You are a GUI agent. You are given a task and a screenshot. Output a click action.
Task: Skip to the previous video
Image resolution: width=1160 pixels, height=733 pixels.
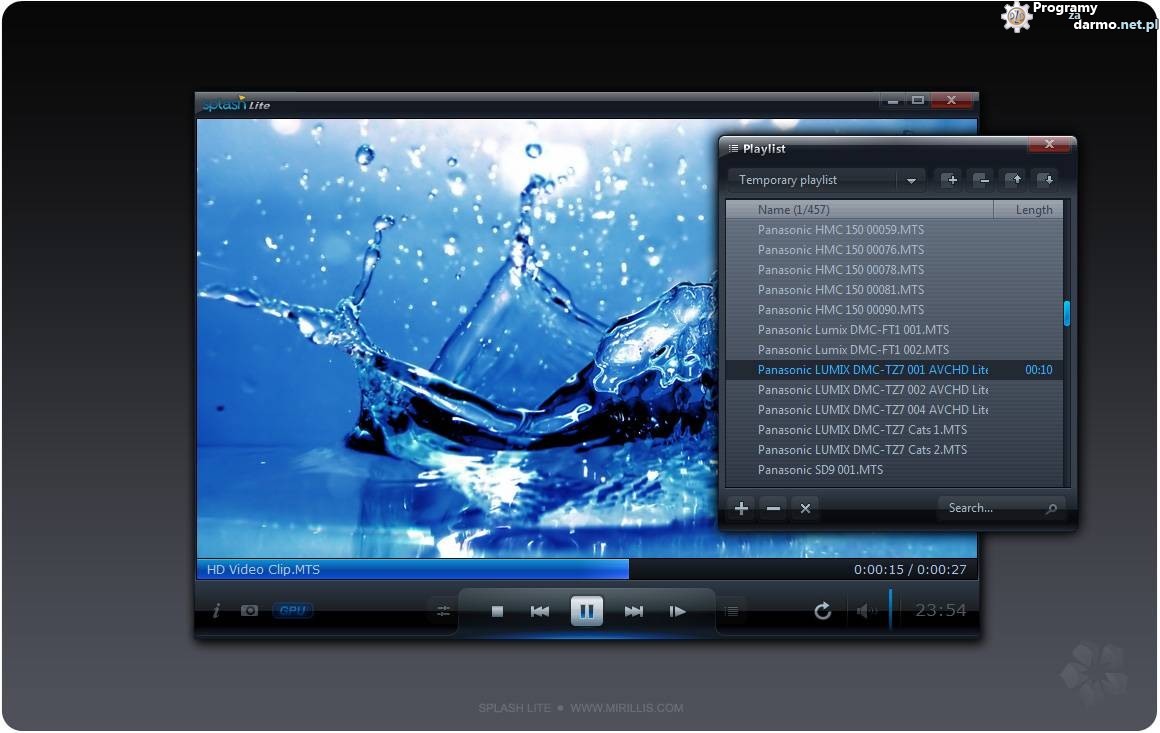click(540, 611)
